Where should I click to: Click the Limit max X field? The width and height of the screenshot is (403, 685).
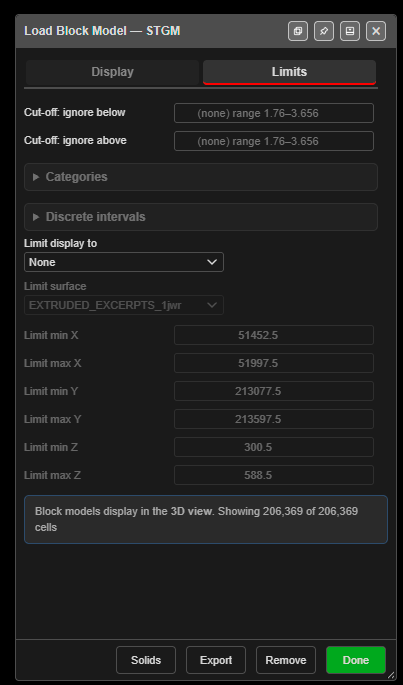(274, 363)
